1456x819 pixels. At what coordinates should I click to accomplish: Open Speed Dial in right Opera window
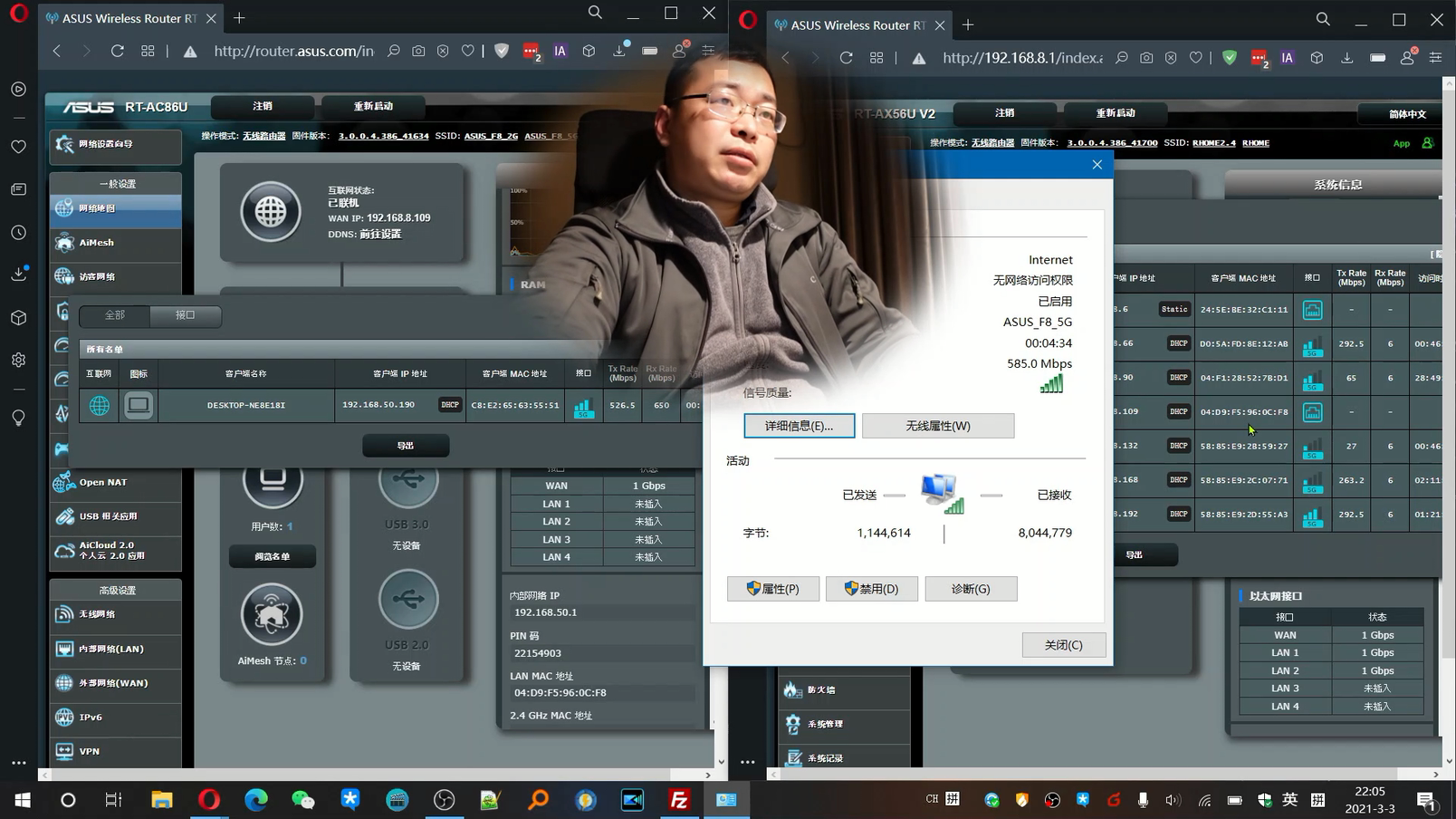876,58
